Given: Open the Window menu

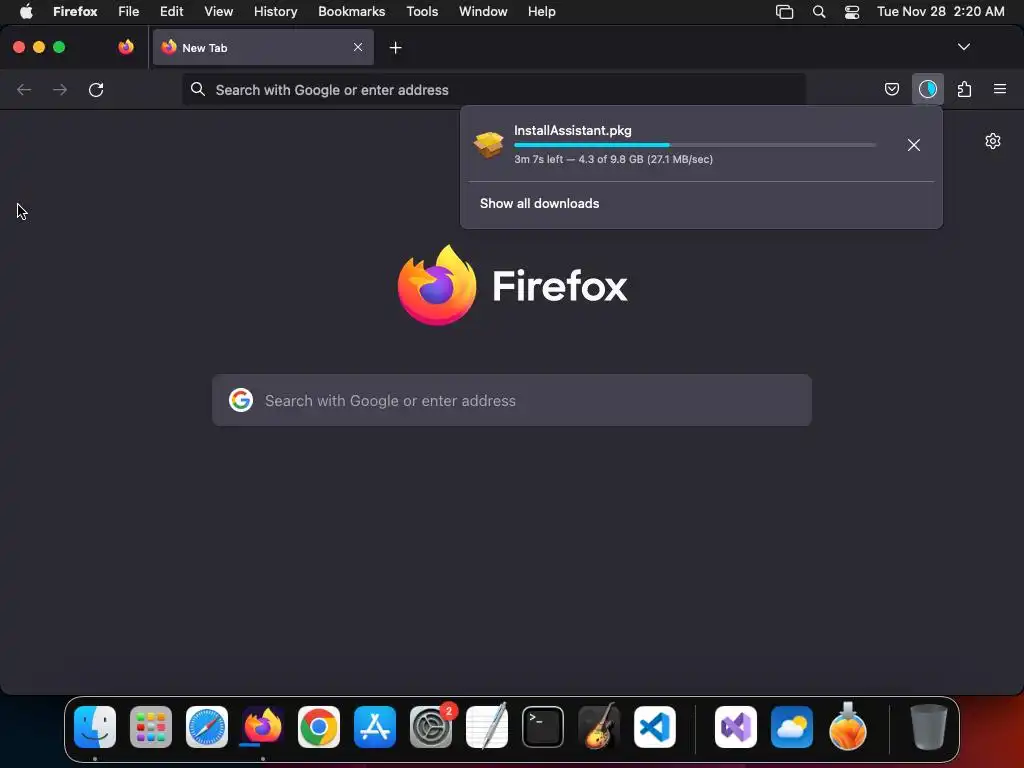Looking at the screenshot, I should [x=483, y=12].
